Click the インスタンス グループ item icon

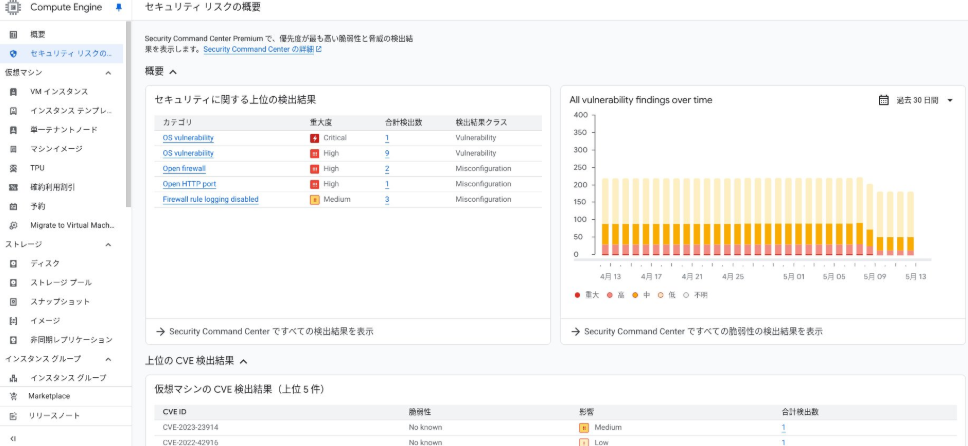[14, 378]
